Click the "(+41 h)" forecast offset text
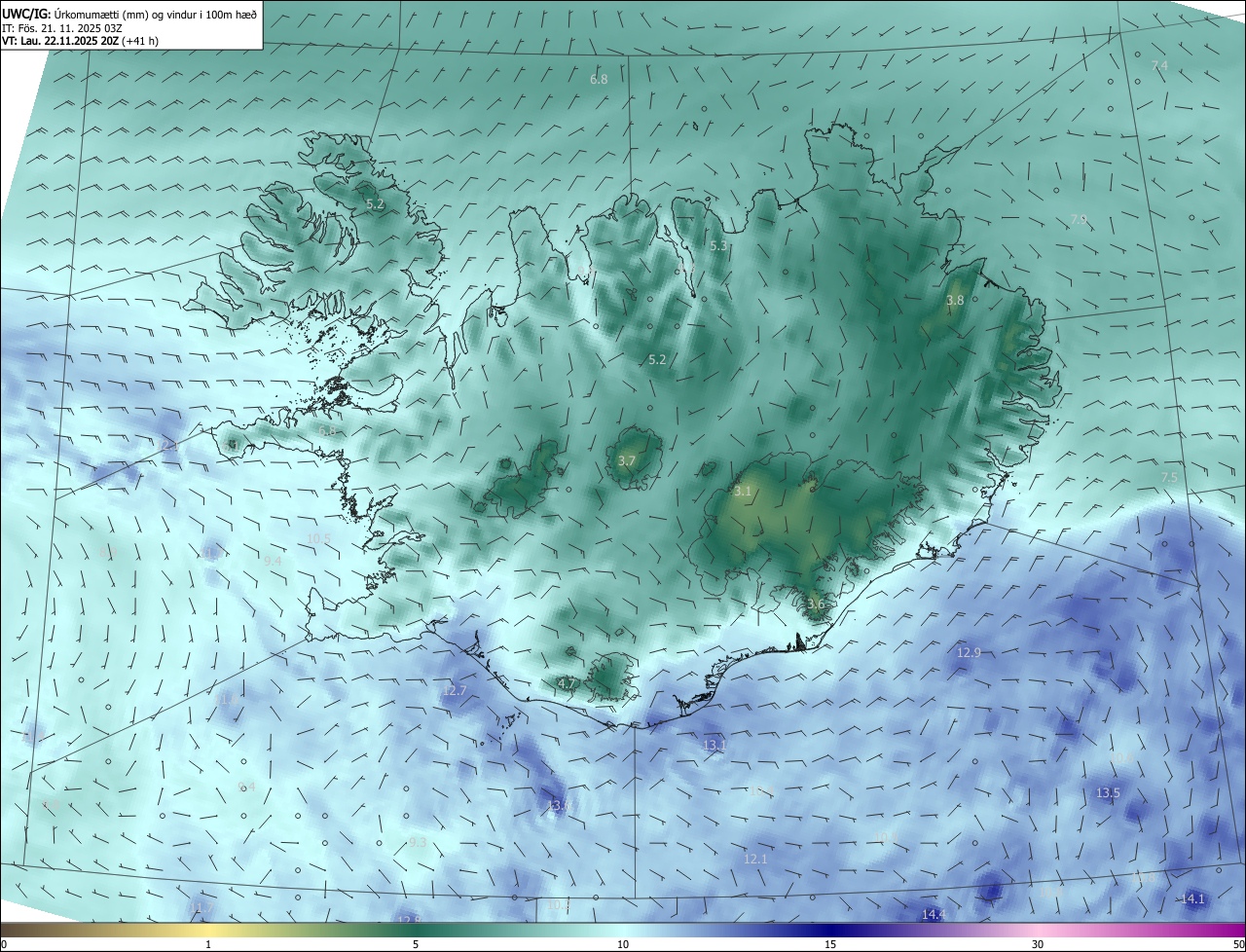The image size is (1246, 952). click(x=140, y=41)
